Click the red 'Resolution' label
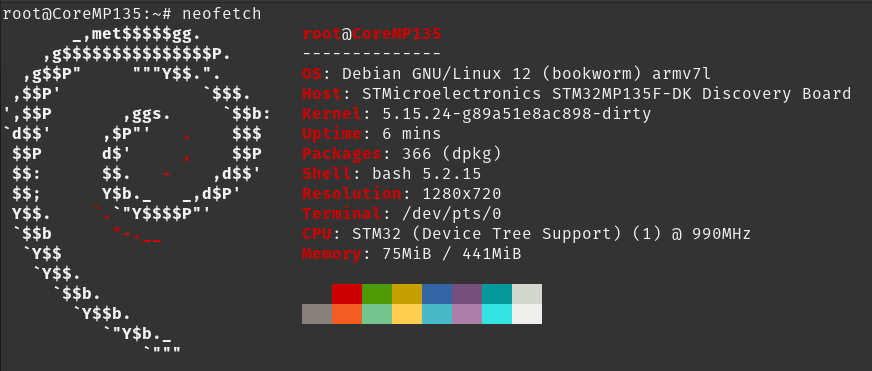Screen dimensions: 872x371 [352, 194]
